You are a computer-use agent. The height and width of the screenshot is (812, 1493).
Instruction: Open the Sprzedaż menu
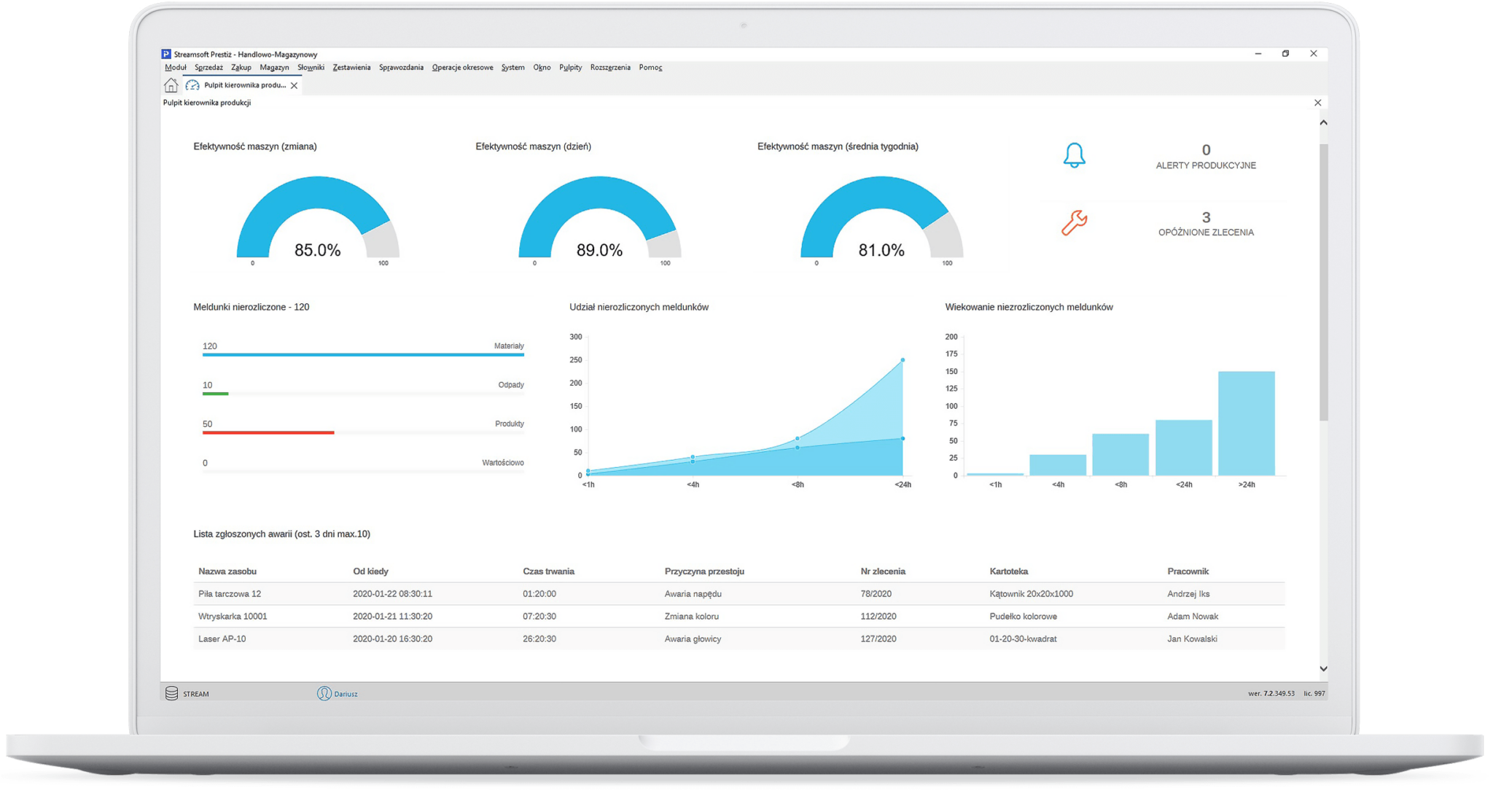208,67
